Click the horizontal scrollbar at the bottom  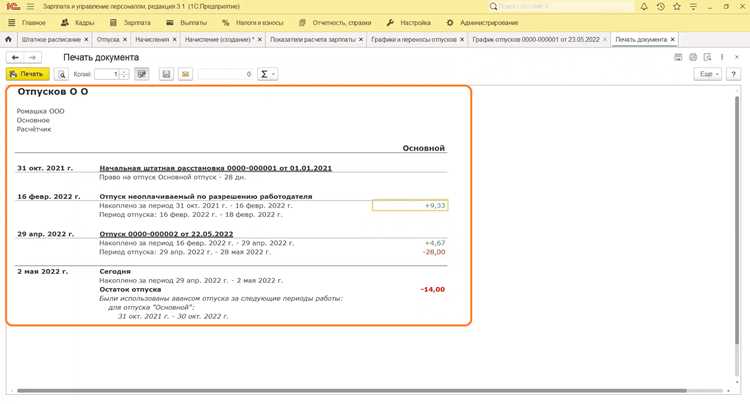352,391
